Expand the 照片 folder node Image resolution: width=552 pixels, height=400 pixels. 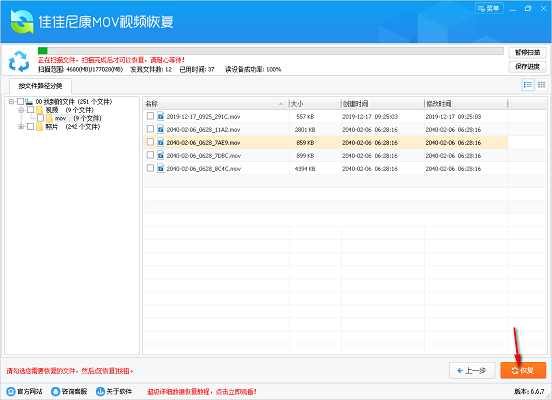(21, 127)
